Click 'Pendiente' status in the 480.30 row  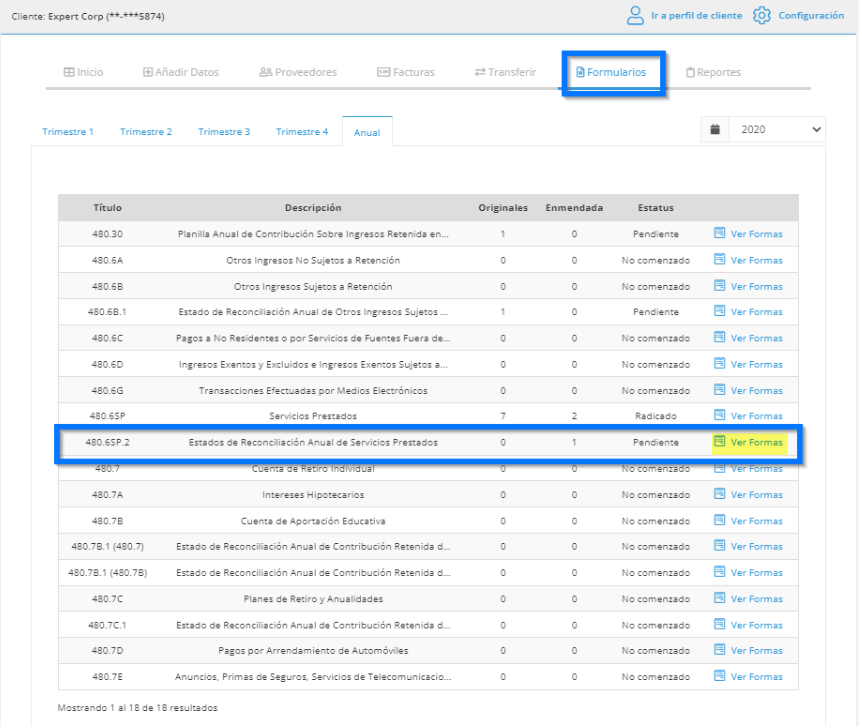[658, 234]
